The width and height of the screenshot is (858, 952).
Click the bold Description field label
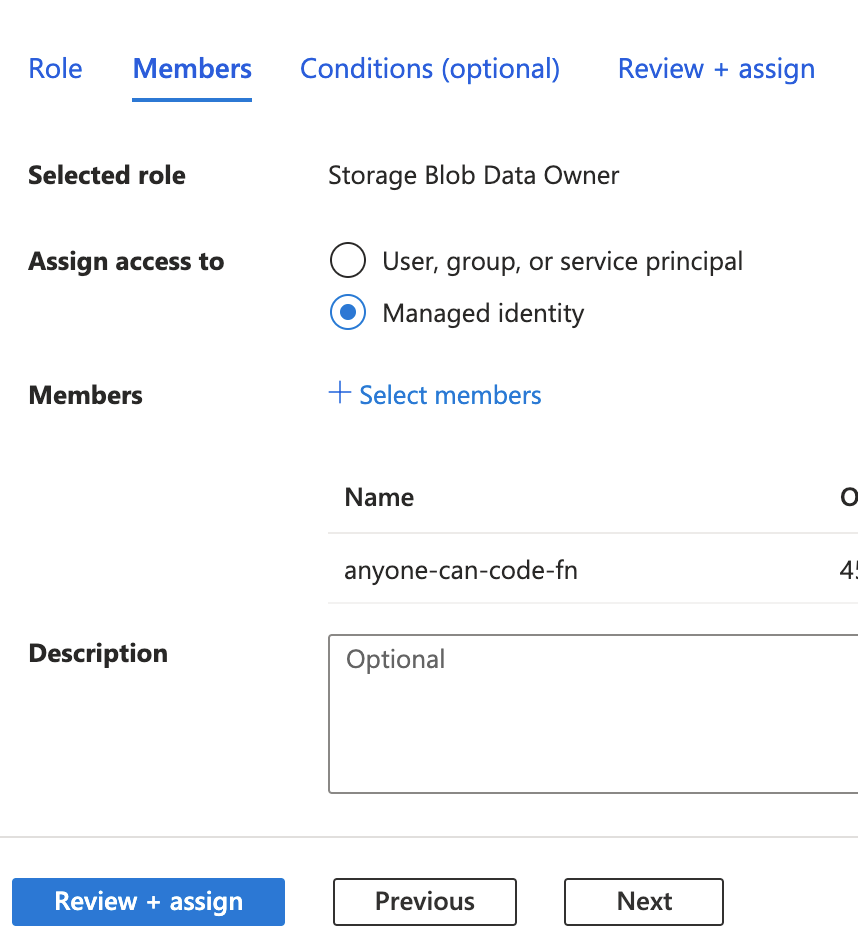coord(98,654)
